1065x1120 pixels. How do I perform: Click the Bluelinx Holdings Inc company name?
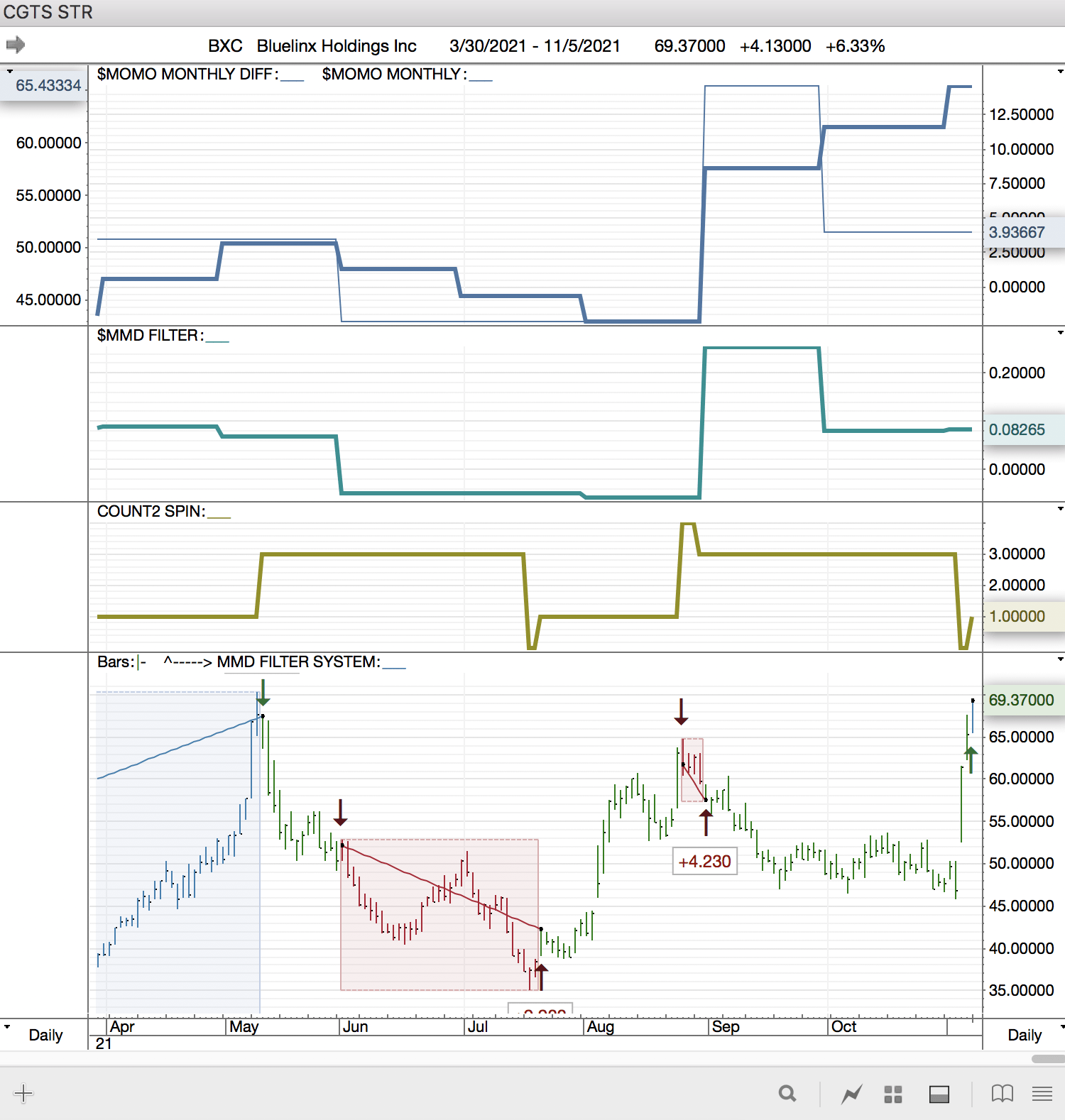[337, 46]
